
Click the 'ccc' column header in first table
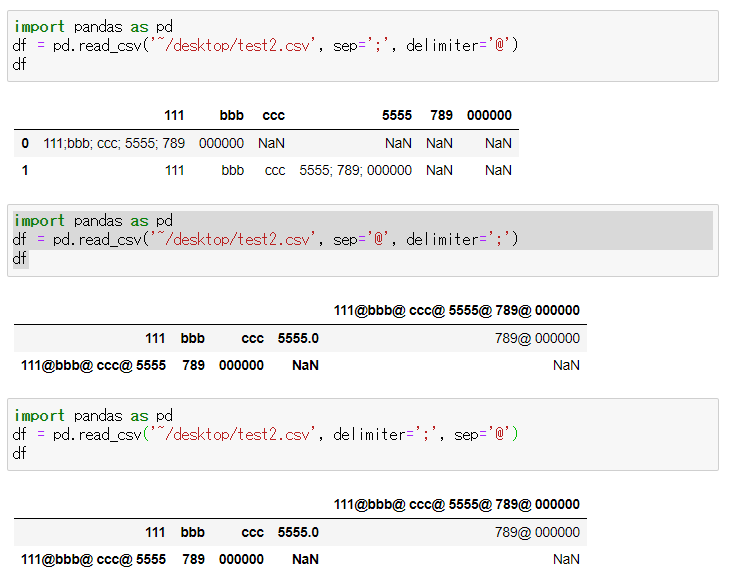(273, 116)
